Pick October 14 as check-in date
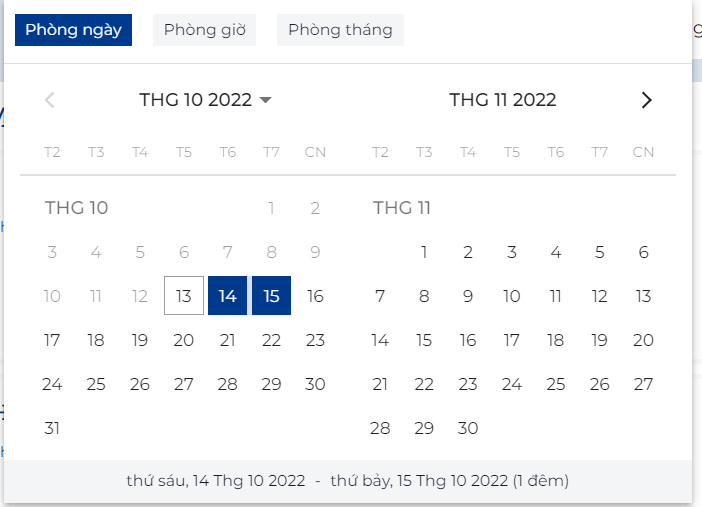 (x=228, y=296)
